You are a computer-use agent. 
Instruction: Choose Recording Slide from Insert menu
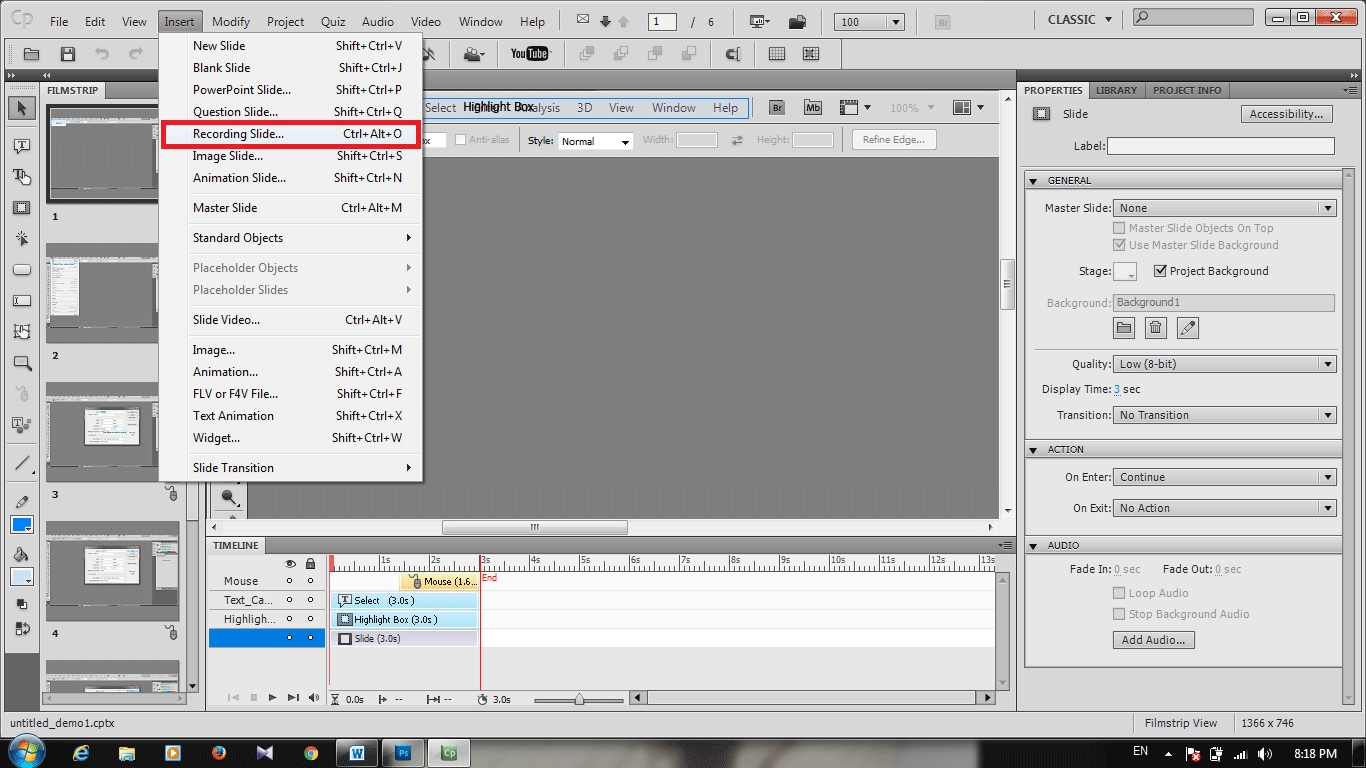click(292, 134)
